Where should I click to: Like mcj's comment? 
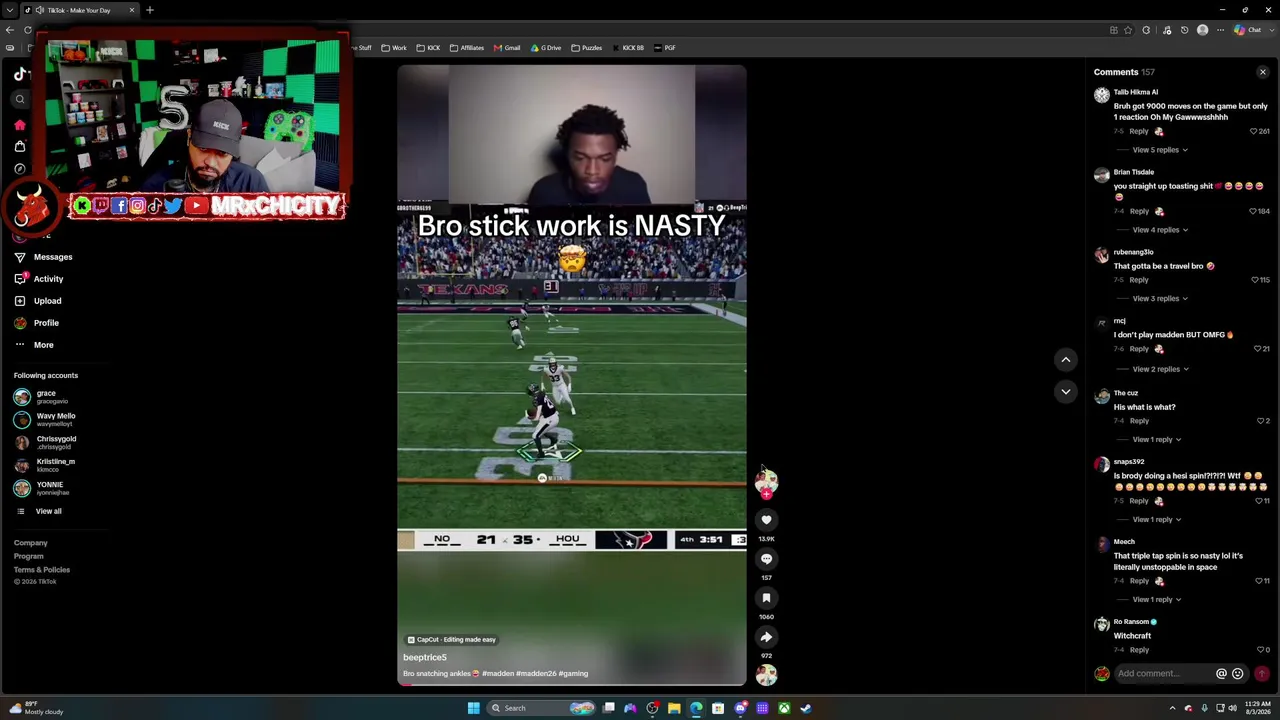click(x=1257, y=349)
